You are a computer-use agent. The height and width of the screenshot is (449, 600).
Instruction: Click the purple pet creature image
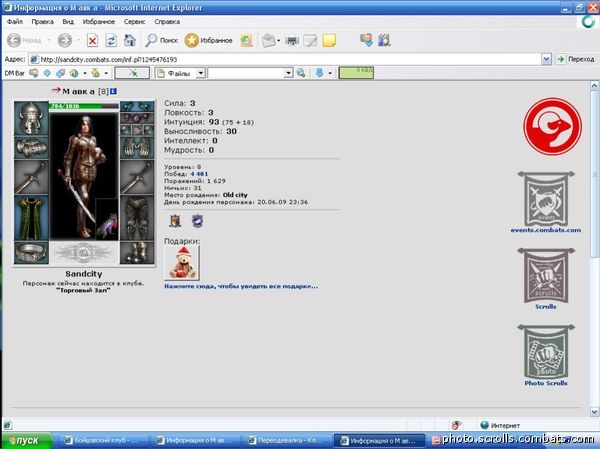pos(107,220)
